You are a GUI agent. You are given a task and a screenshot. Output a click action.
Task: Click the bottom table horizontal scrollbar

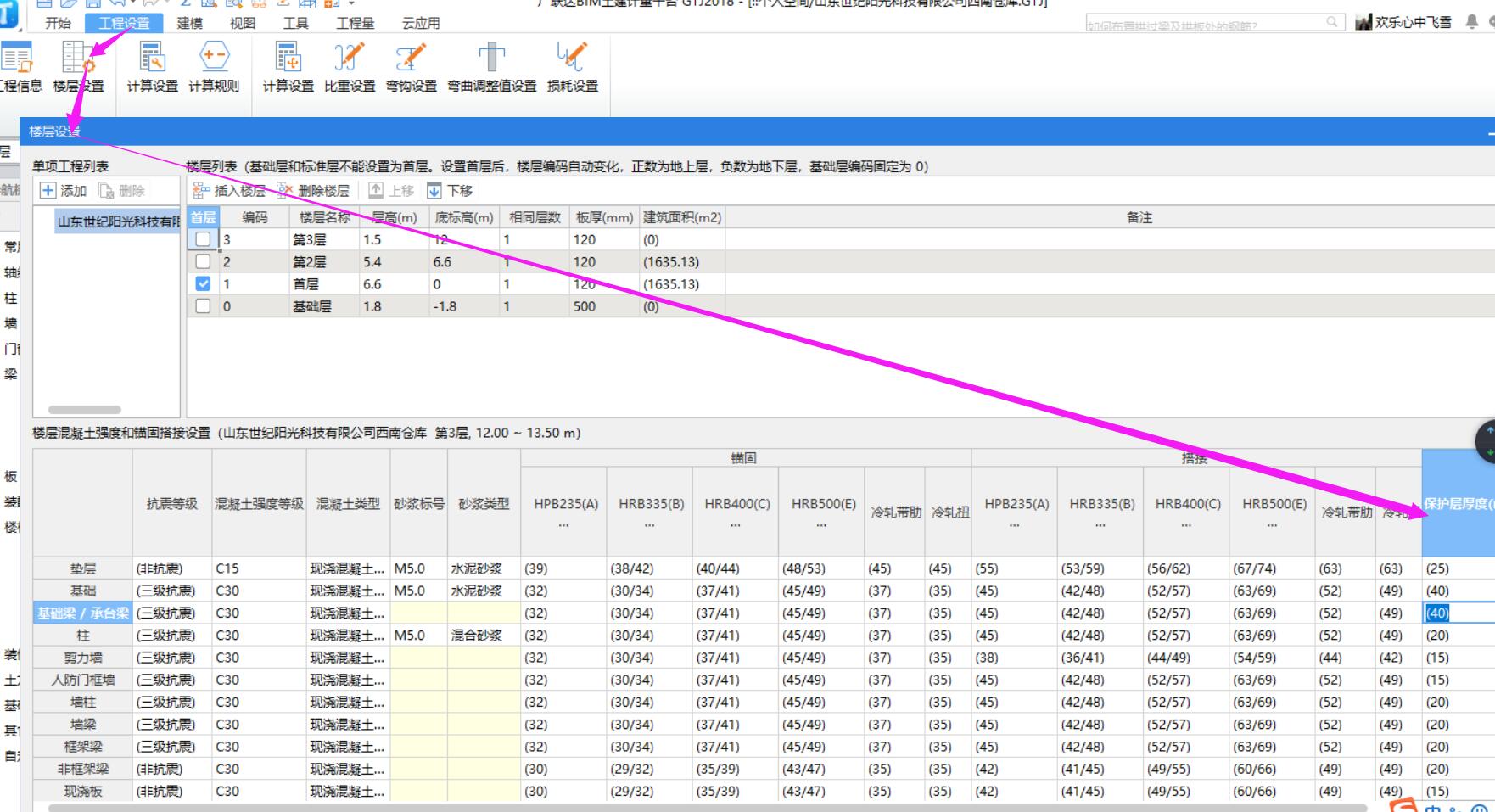(x=707, y=808)
